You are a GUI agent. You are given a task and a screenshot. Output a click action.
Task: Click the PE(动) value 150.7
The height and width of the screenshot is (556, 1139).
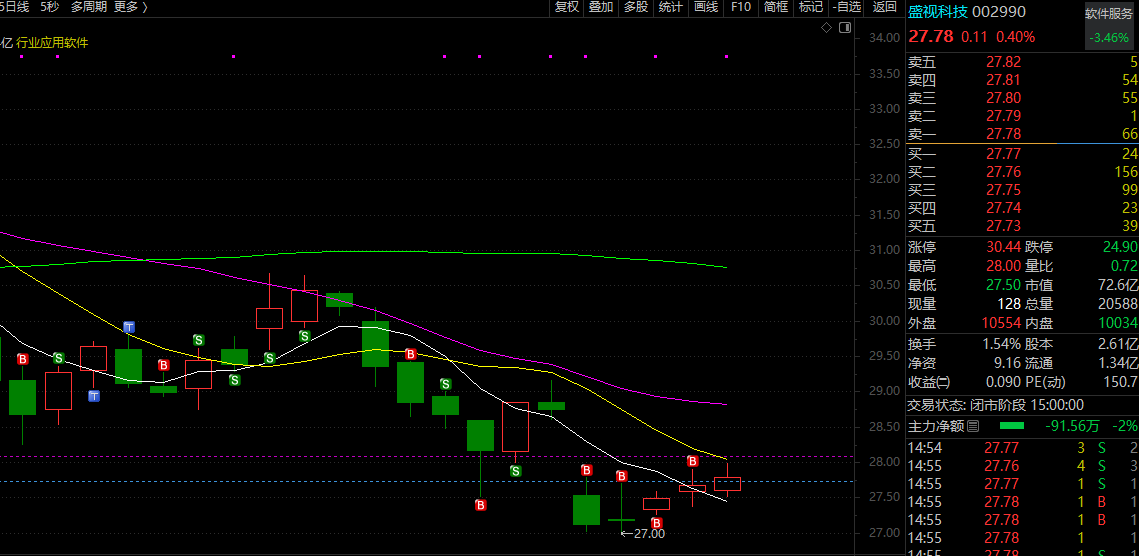(1122, 382)
